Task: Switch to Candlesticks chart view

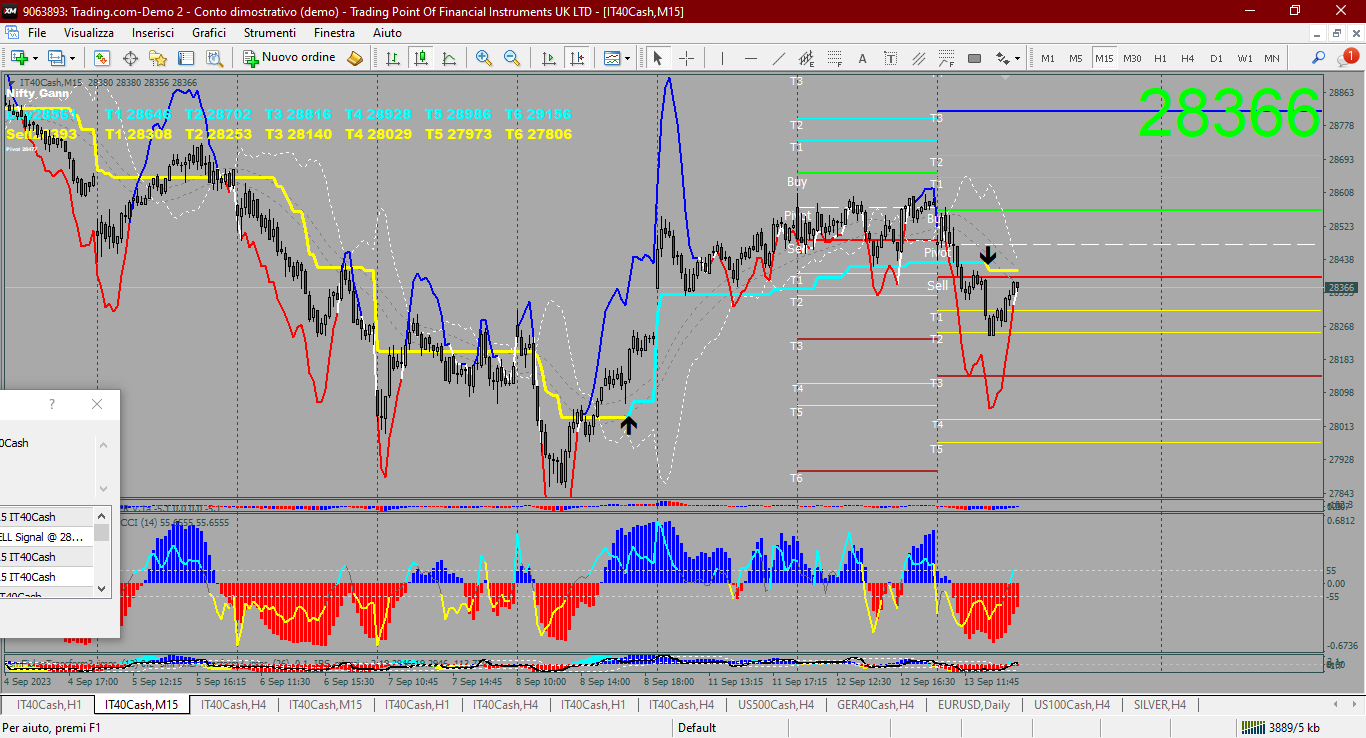Action: pos(421,58)
